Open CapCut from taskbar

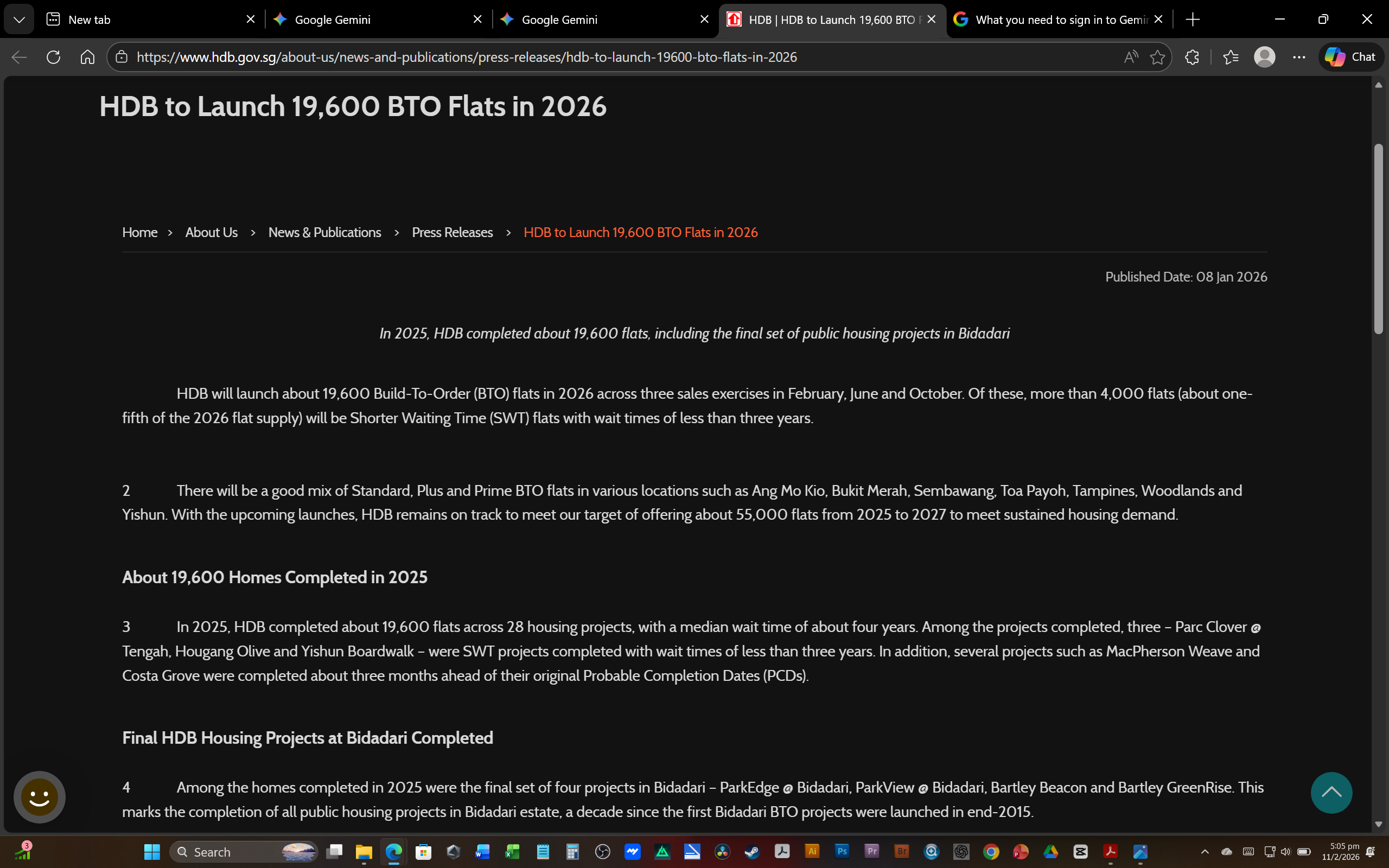[x=1081, y=852]
